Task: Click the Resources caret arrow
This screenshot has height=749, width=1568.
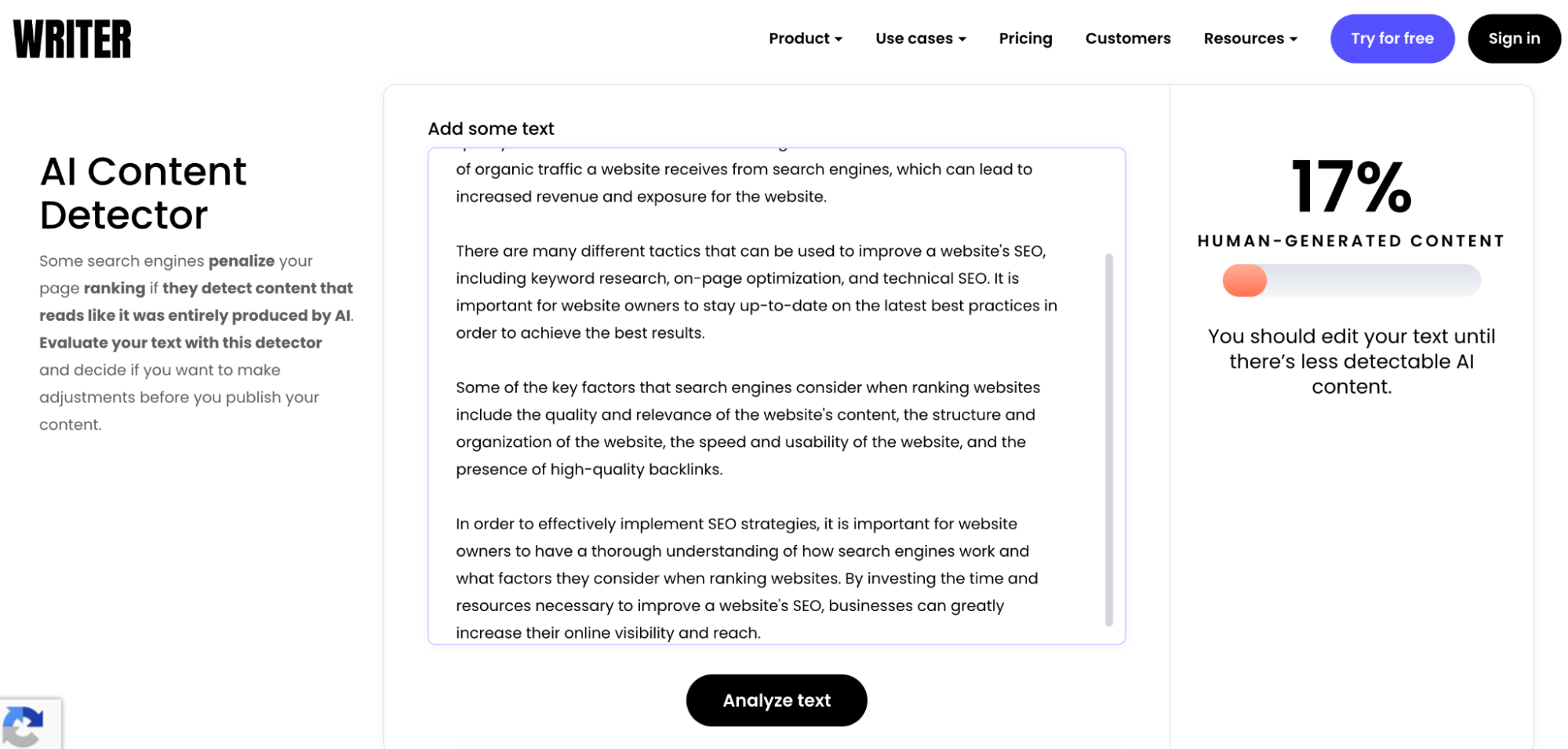Action: [1293, 39]
